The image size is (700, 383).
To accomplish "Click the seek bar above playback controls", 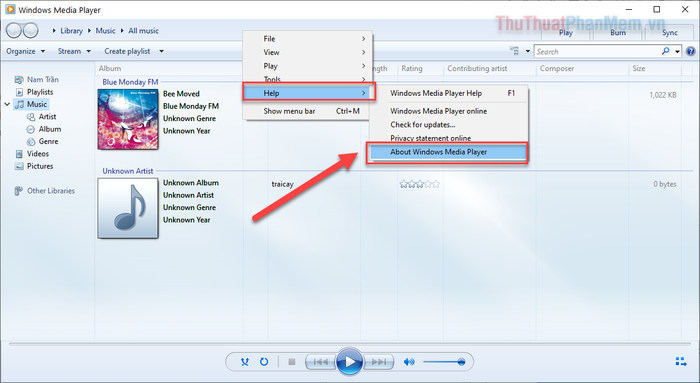I will (350, 344).
